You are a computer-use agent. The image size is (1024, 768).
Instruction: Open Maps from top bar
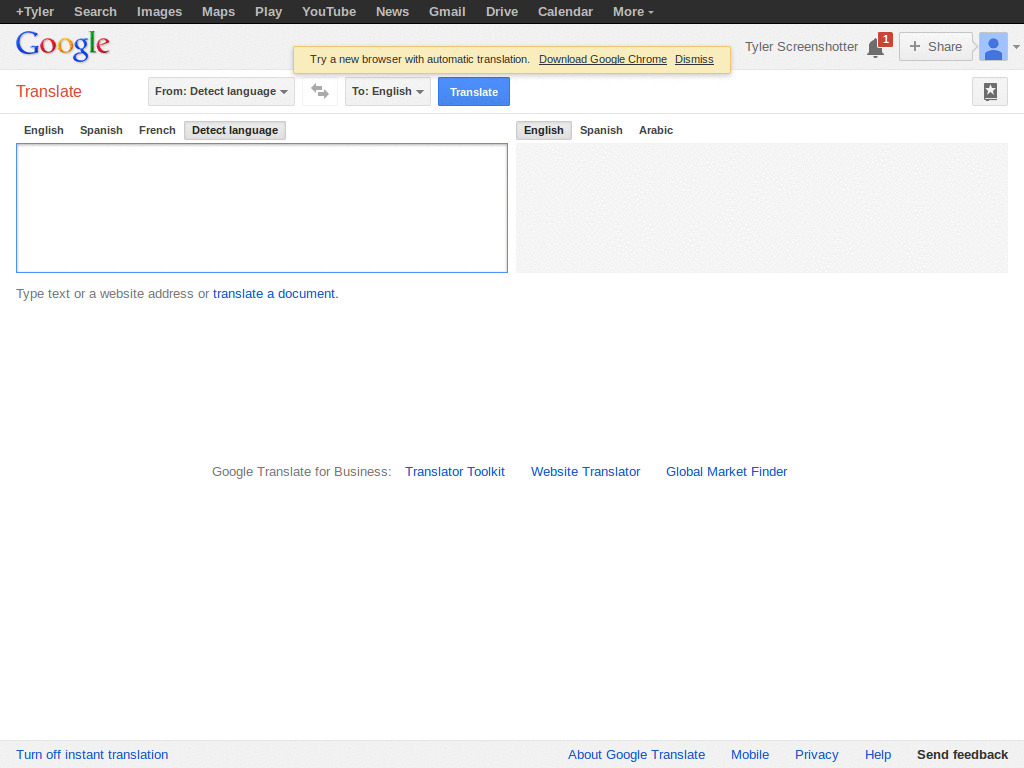tap(219, 12)
